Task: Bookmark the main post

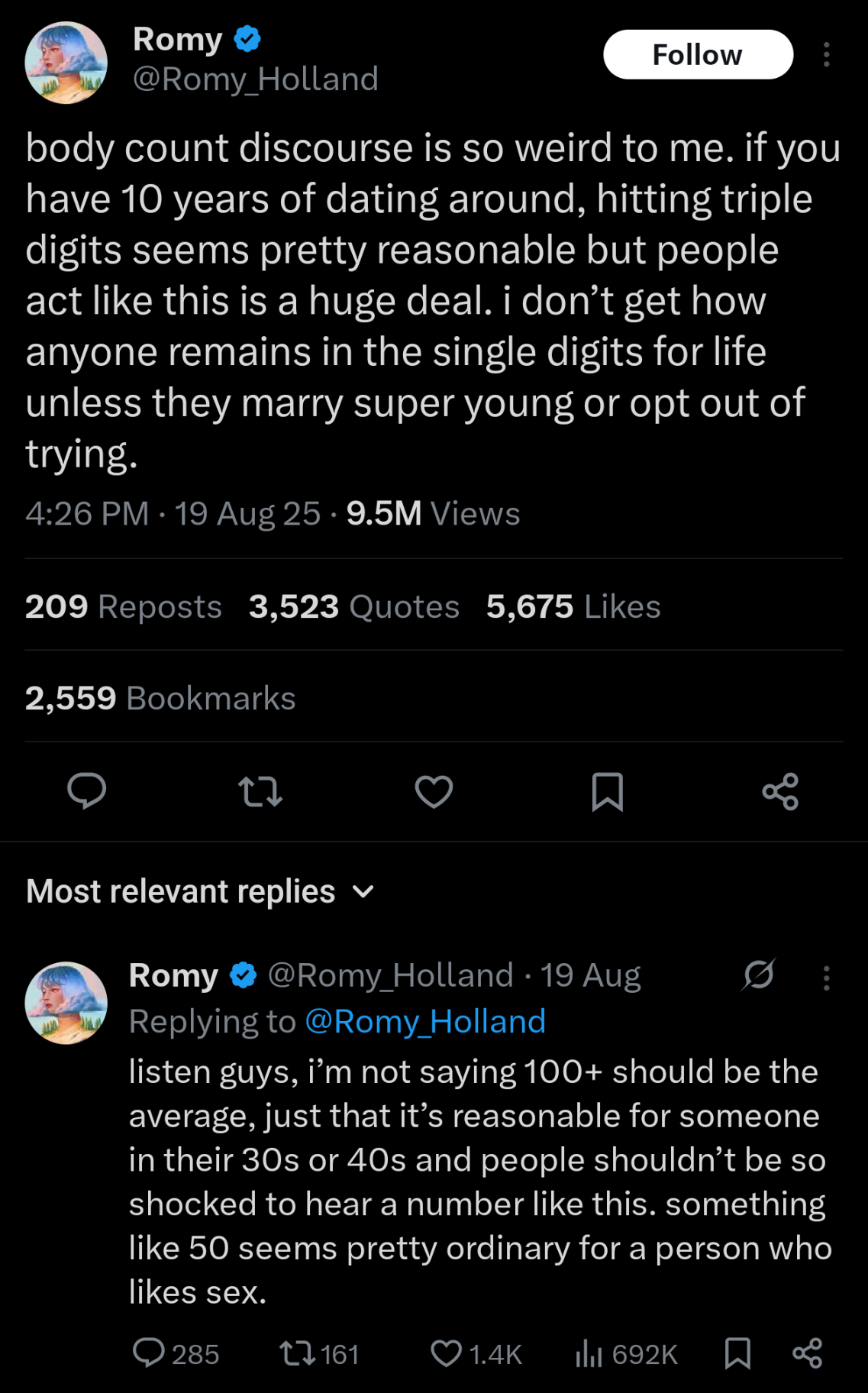Action: point(607,791)
